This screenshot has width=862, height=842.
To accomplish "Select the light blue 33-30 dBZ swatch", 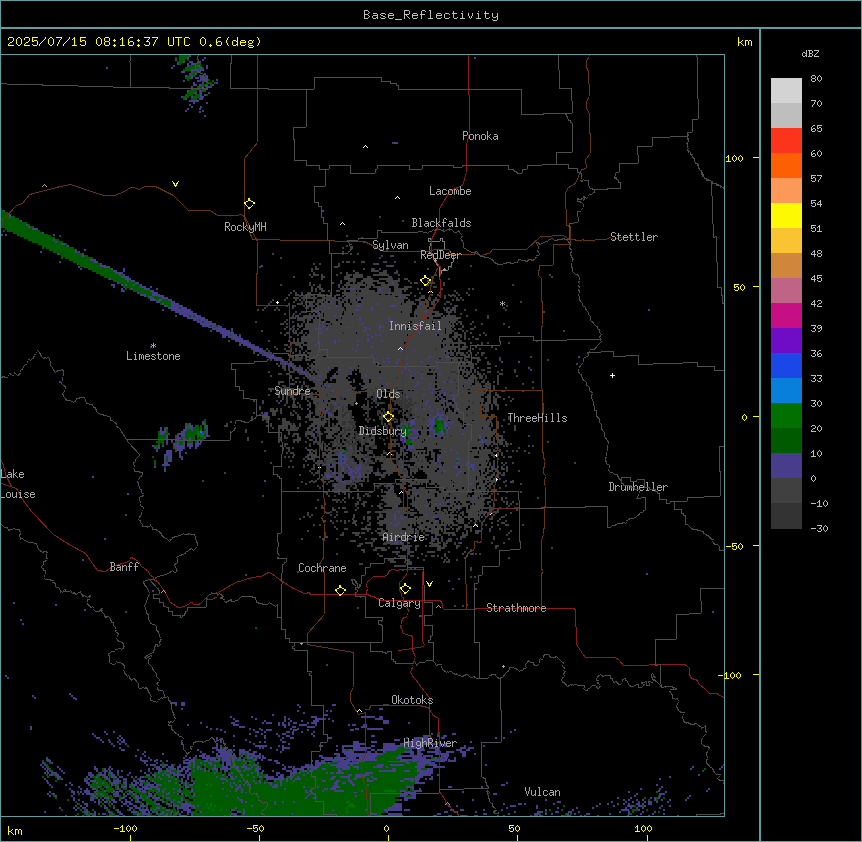I will point(786,391).
